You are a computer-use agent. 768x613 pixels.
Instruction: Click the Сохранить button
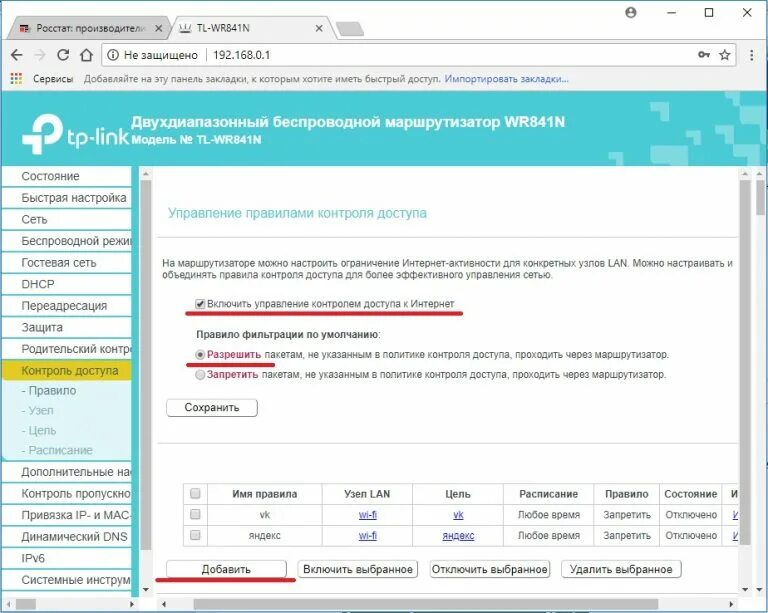(212, 407)
